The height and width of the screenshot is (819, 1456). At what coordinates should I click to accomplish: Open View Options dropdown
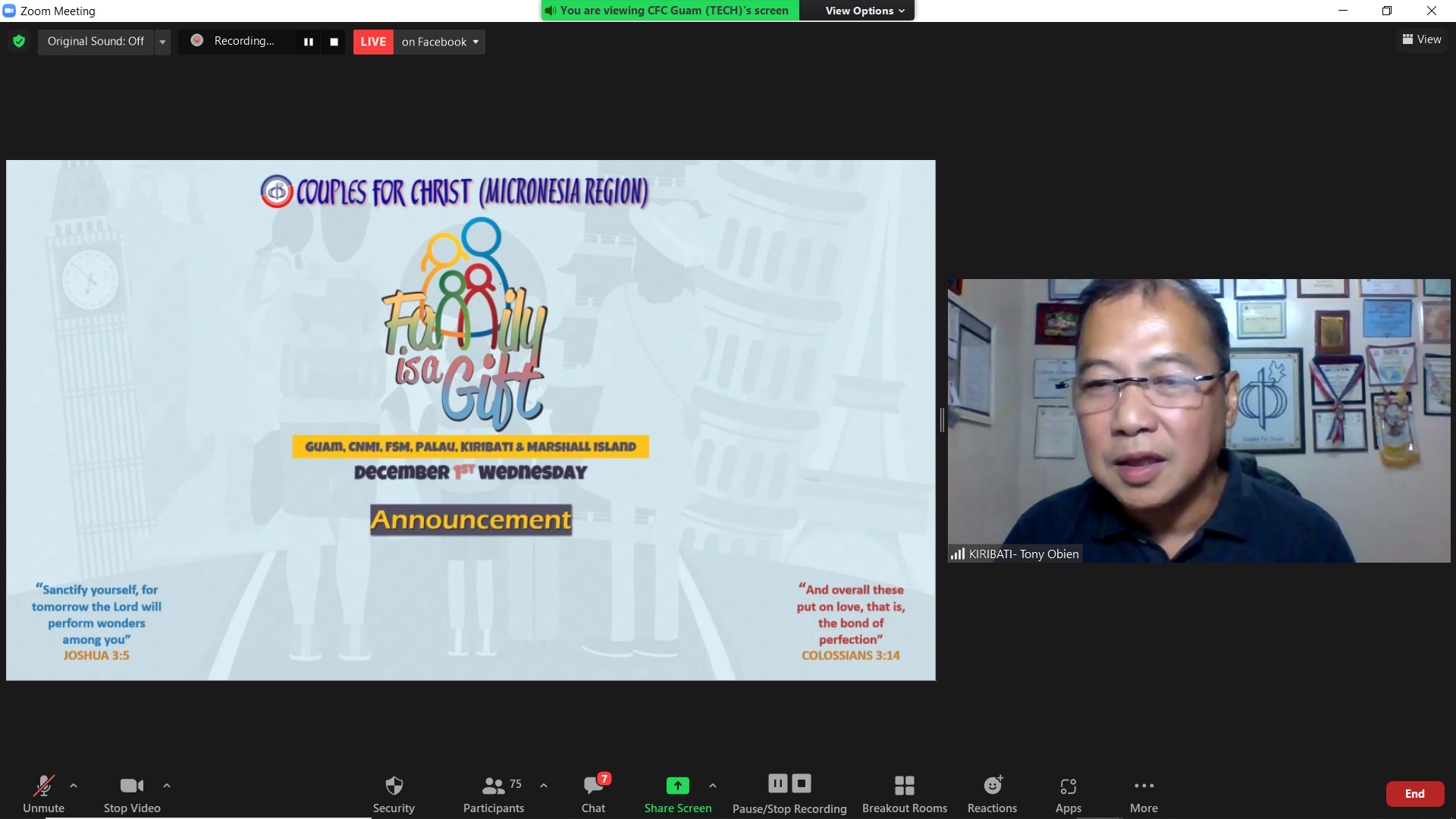(x=864, y=11)
